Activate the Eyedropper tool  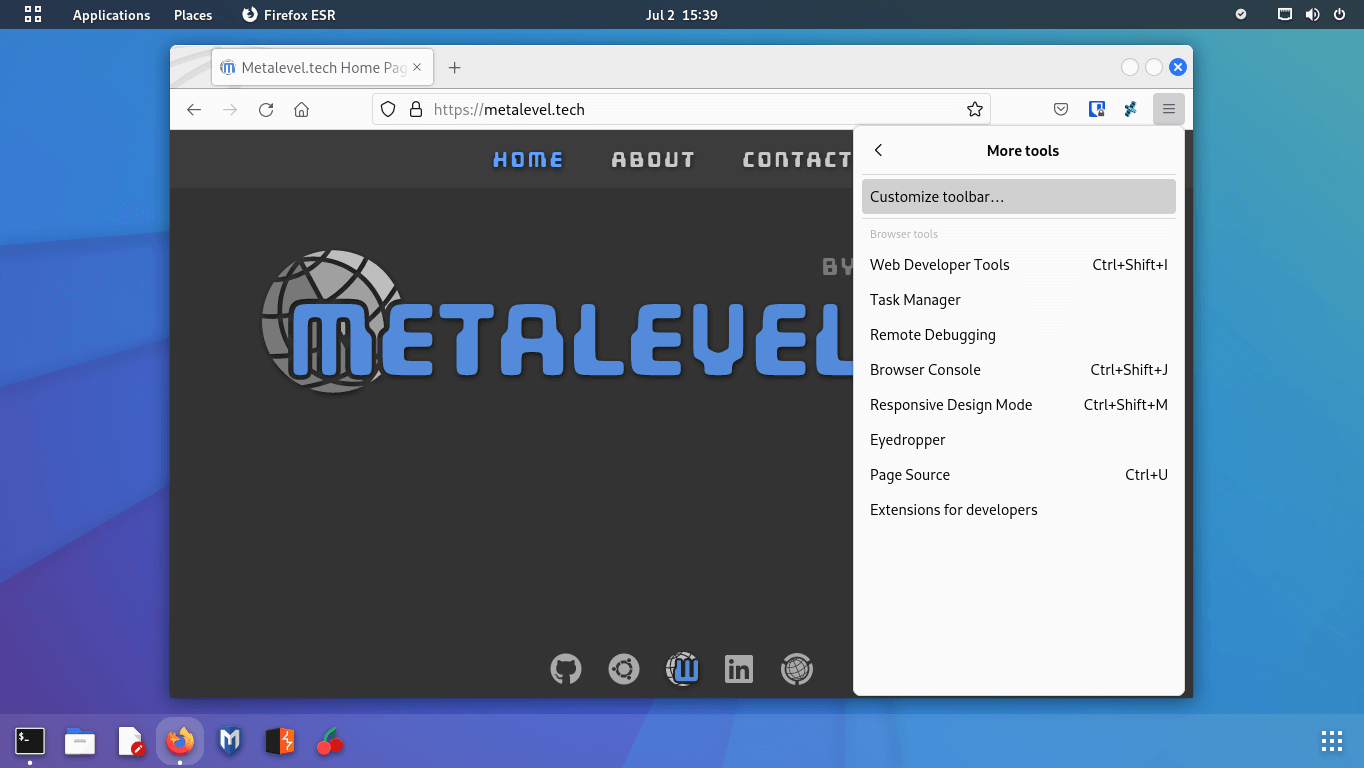[x=1019, y=440]
